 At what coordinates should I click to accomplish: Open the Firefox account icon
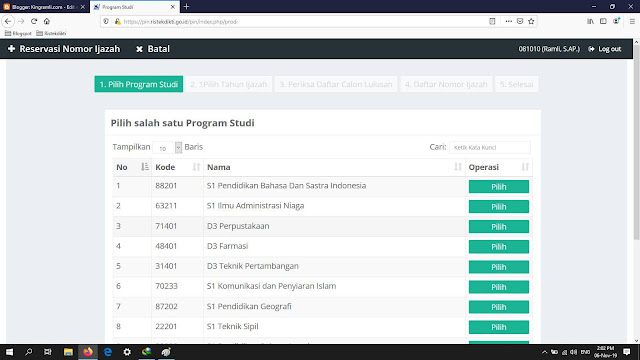[616, 21]
